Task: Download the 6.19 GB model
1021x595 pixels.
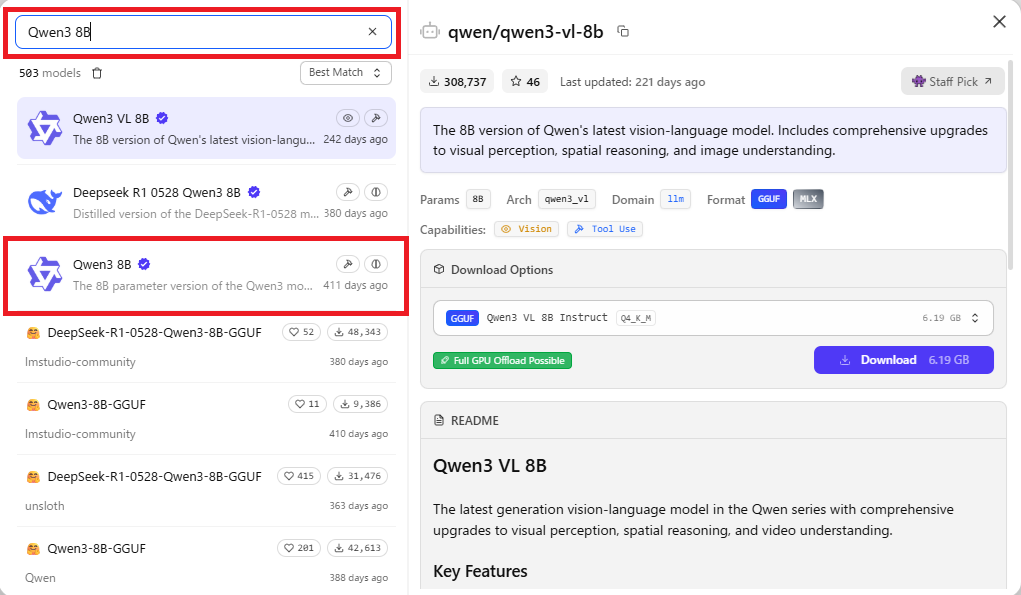Action: click(904, 360)
